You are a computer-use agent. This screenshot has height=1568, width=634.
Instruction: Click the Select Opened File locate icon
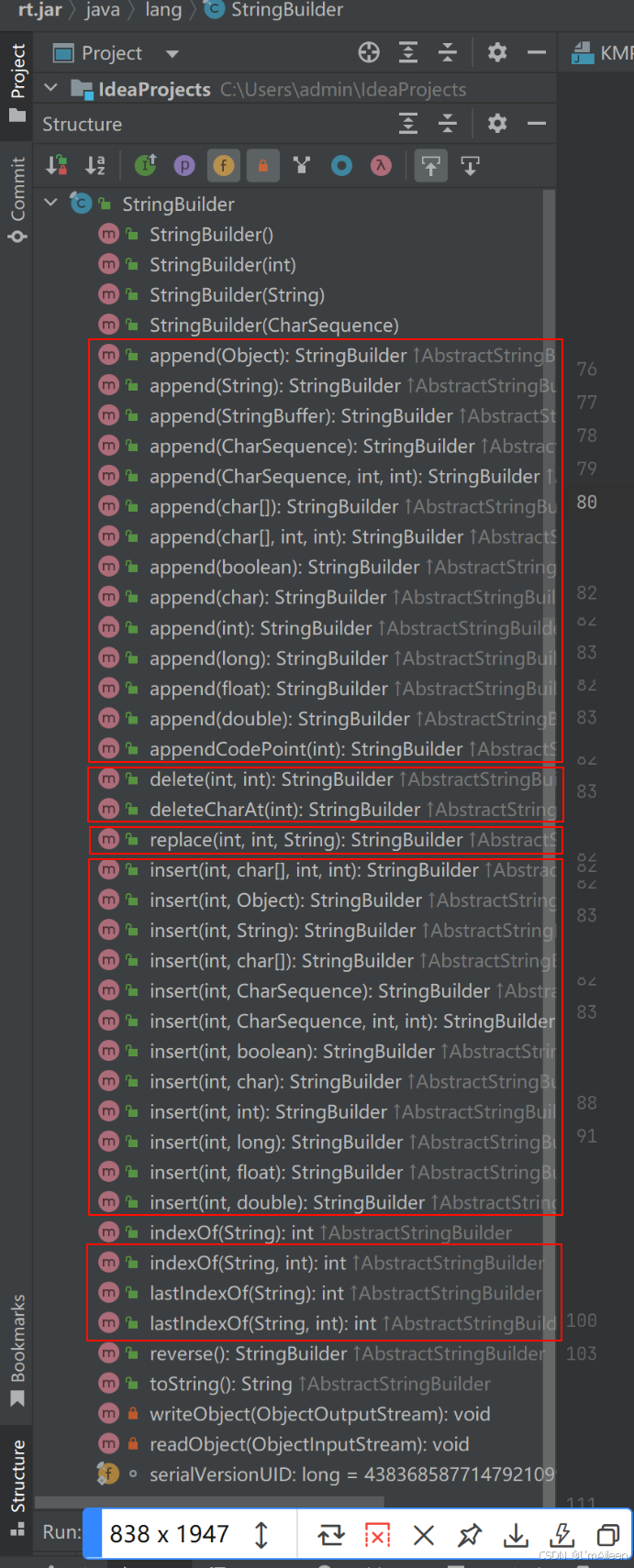[x=369, y=52]
